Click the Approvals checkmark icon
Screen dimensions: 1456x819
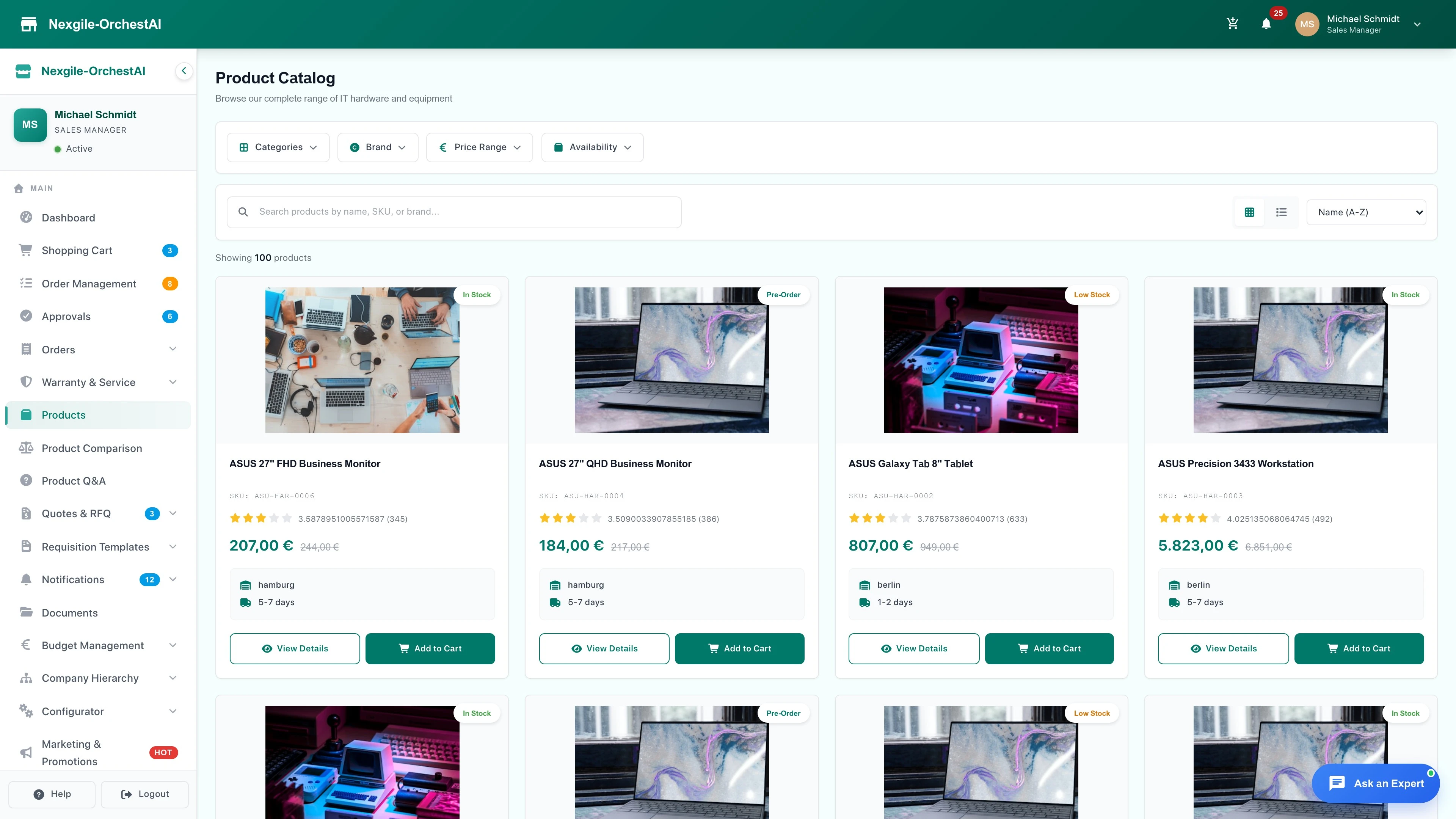tap(26, 316)
